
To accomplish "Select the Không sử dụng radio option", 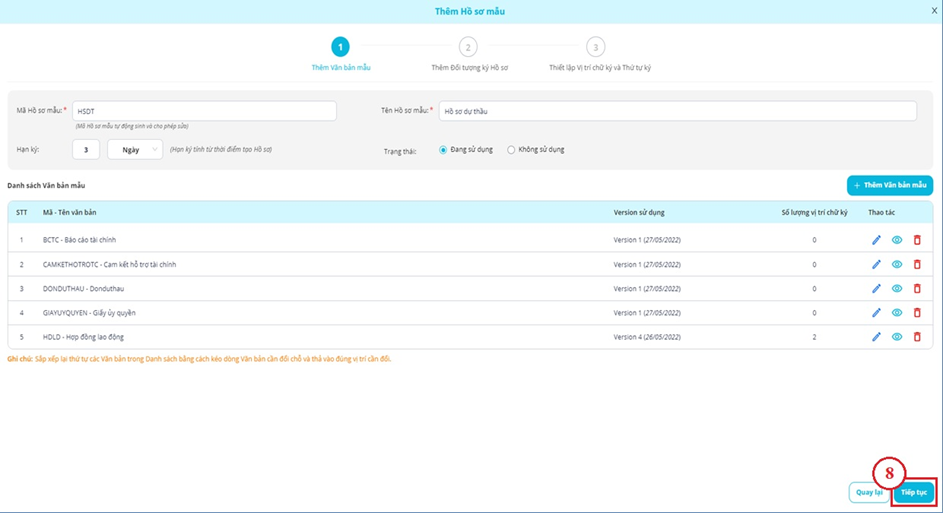I will click(x=511, y=150).
